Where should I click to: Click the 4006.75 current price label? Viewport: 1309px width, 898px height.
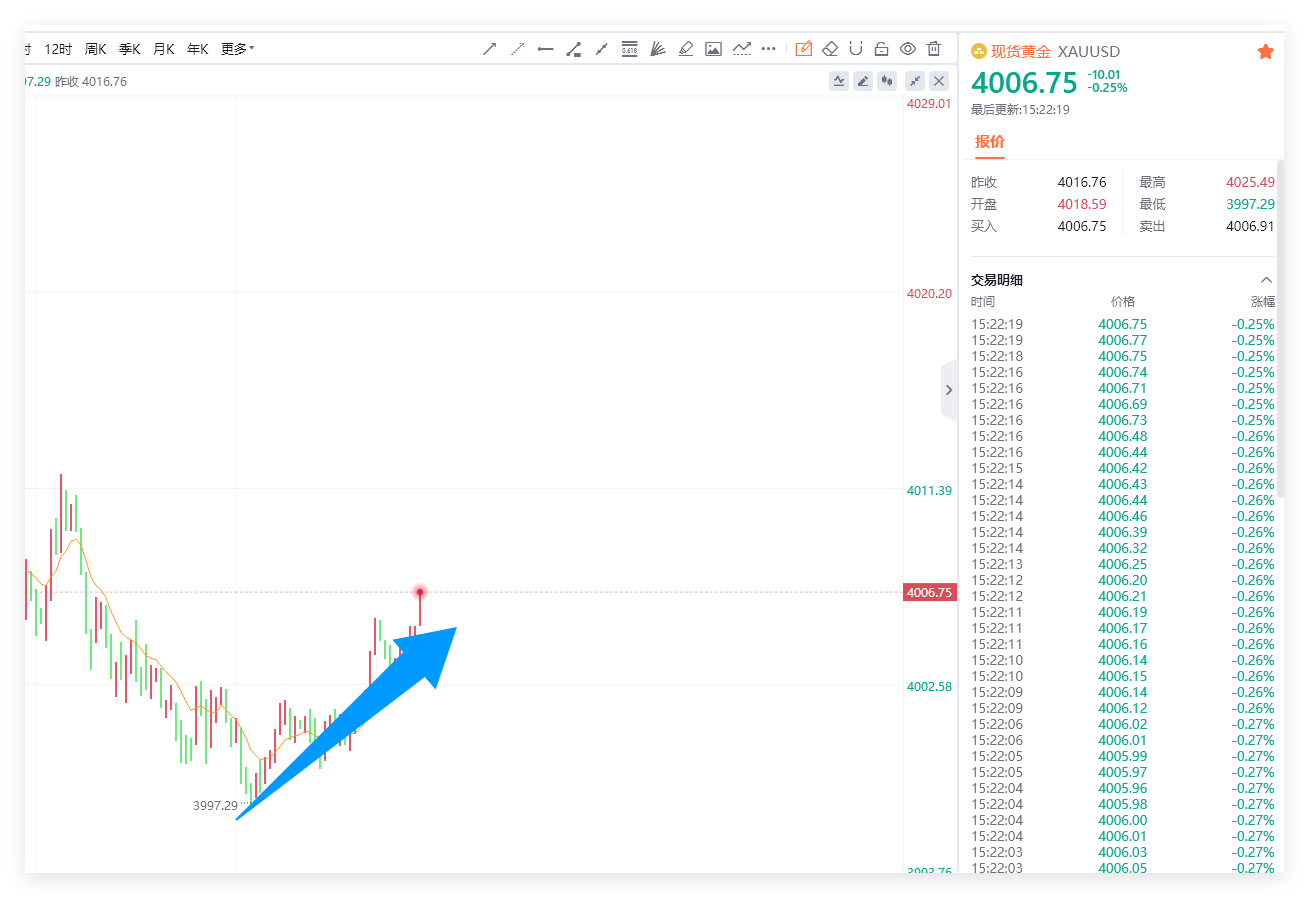tap(930, 592)
